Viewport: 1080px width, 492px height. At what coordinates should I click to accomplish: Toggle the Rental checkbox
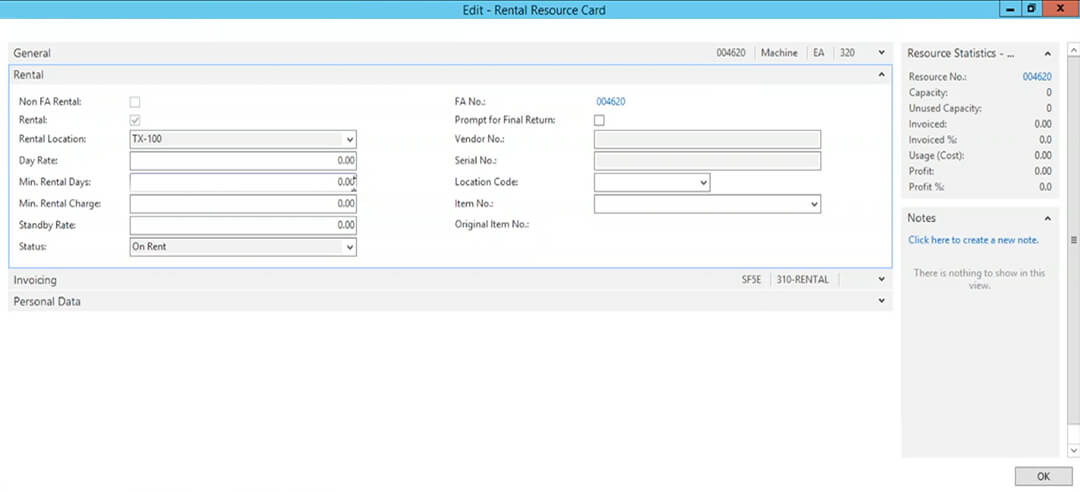coord(135,120)
